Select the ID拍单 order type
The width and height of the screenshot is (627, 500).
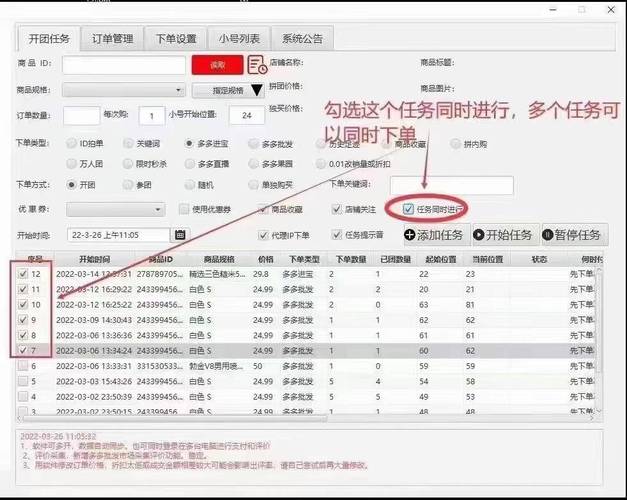(x=85, y=143)
